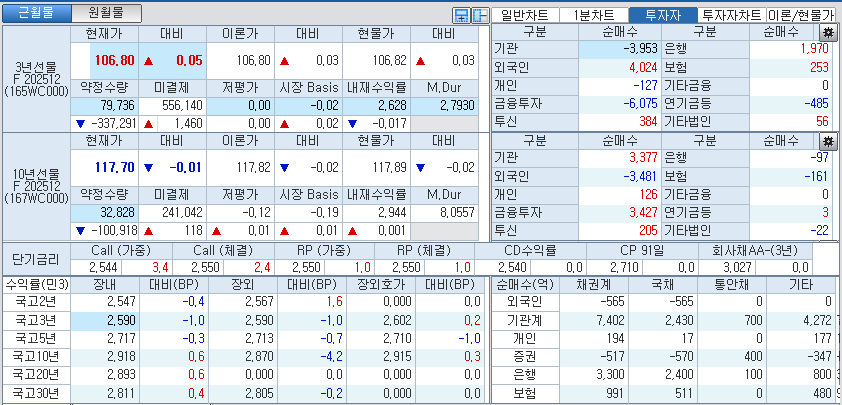Click the 10년선물 F 202512 label
The width and height of the screenshot is (842, 405).
tap(37, 186)
